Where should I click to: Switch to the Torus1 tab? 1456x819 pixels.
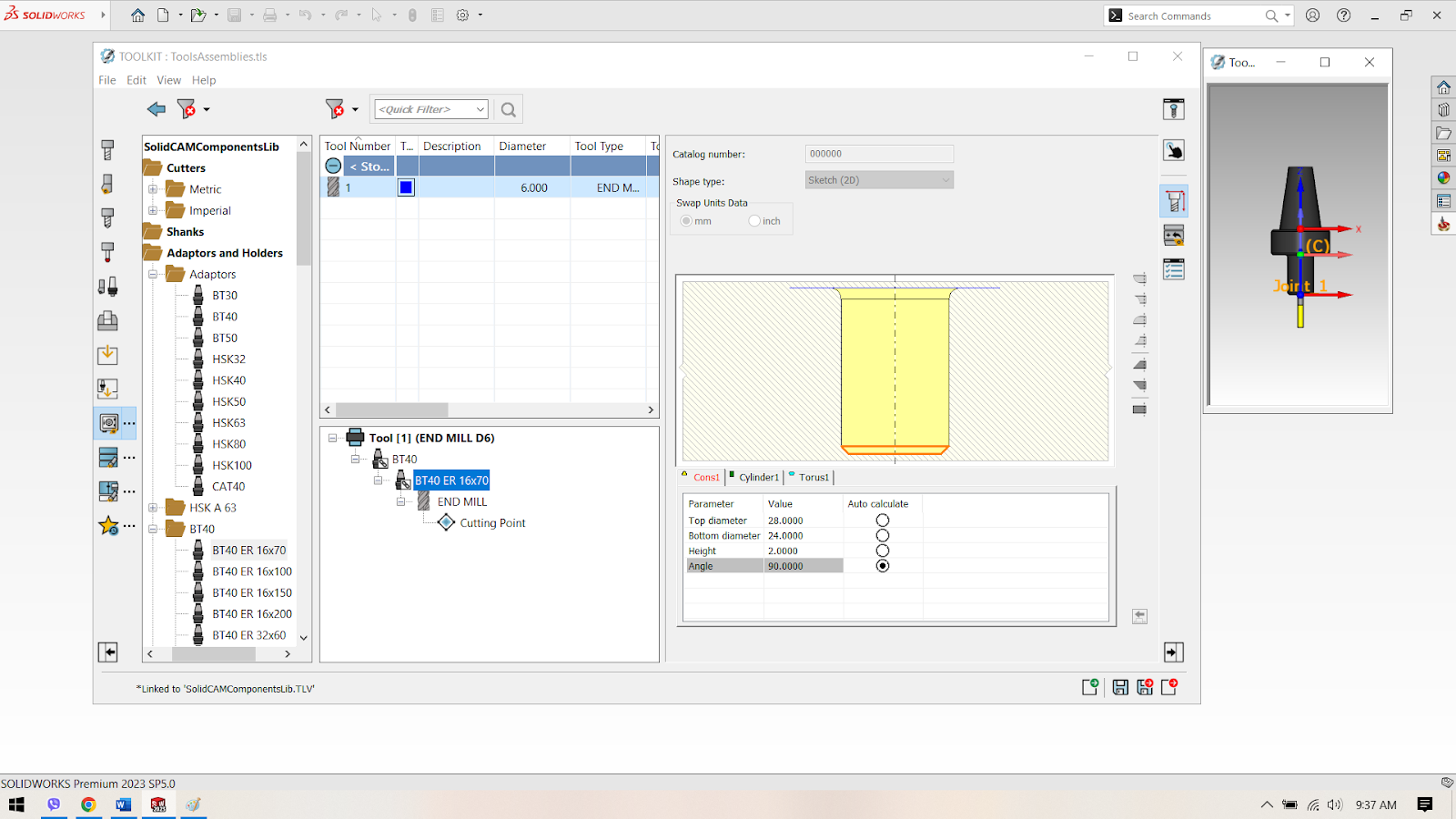point(809,477)
